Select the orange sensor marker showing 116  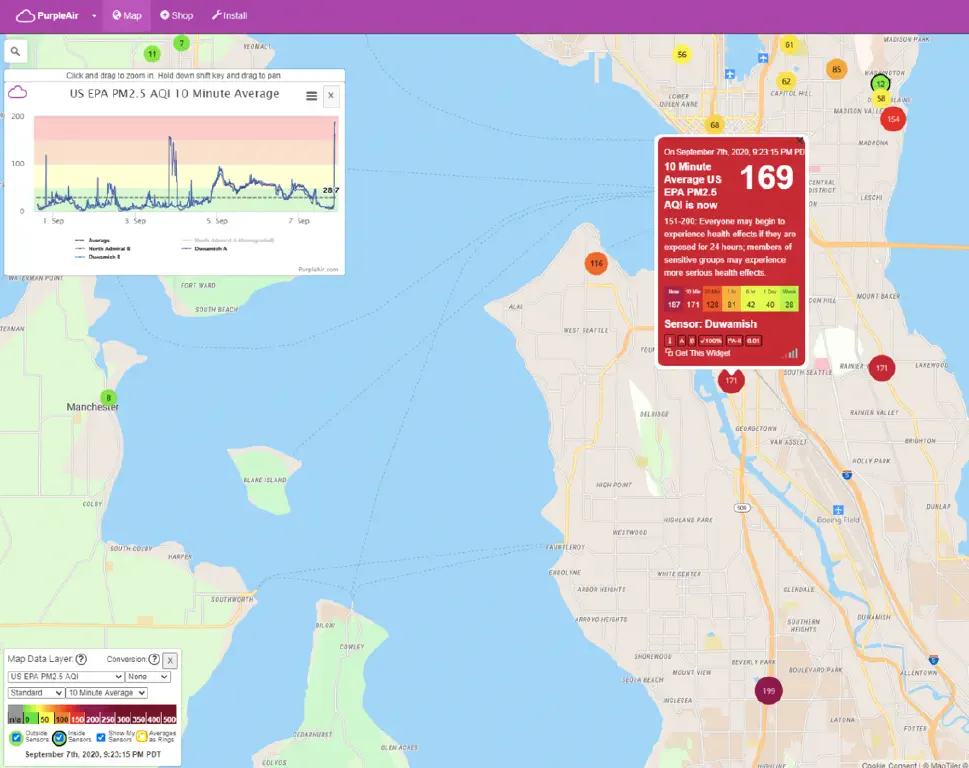tap(596, 263)
